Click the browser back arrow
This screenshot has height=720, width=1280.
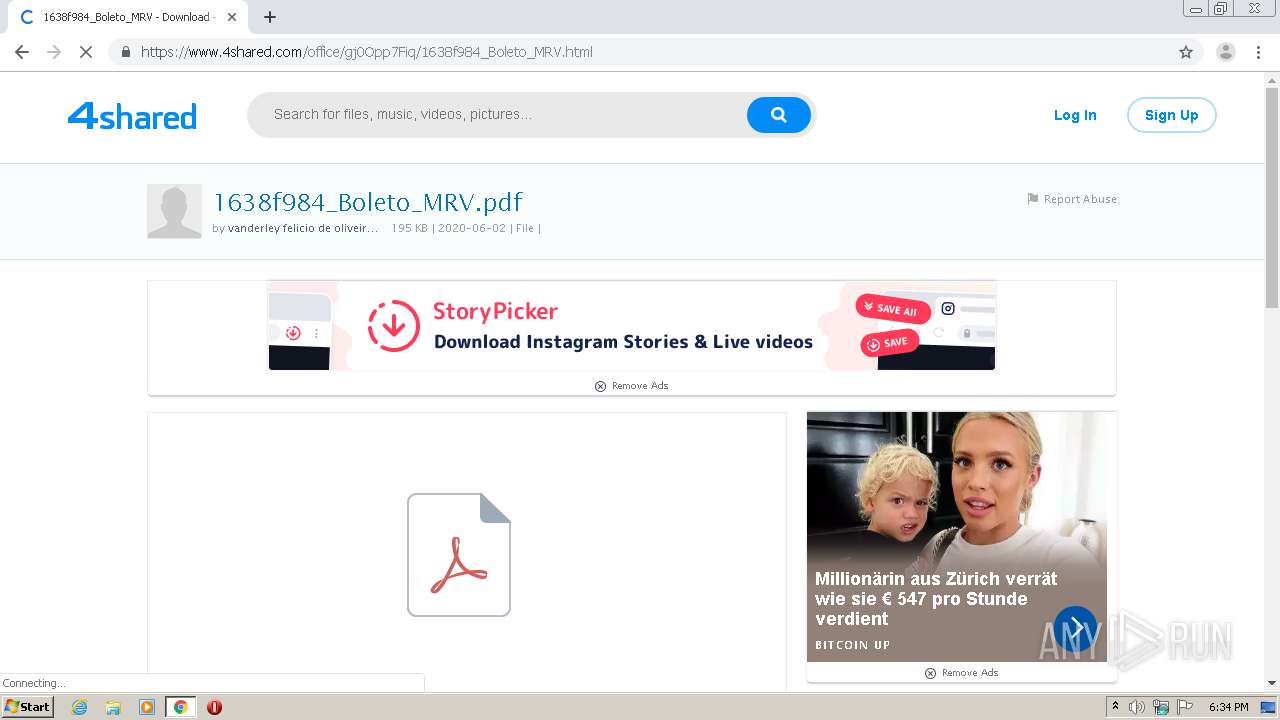tap(22, 52)
